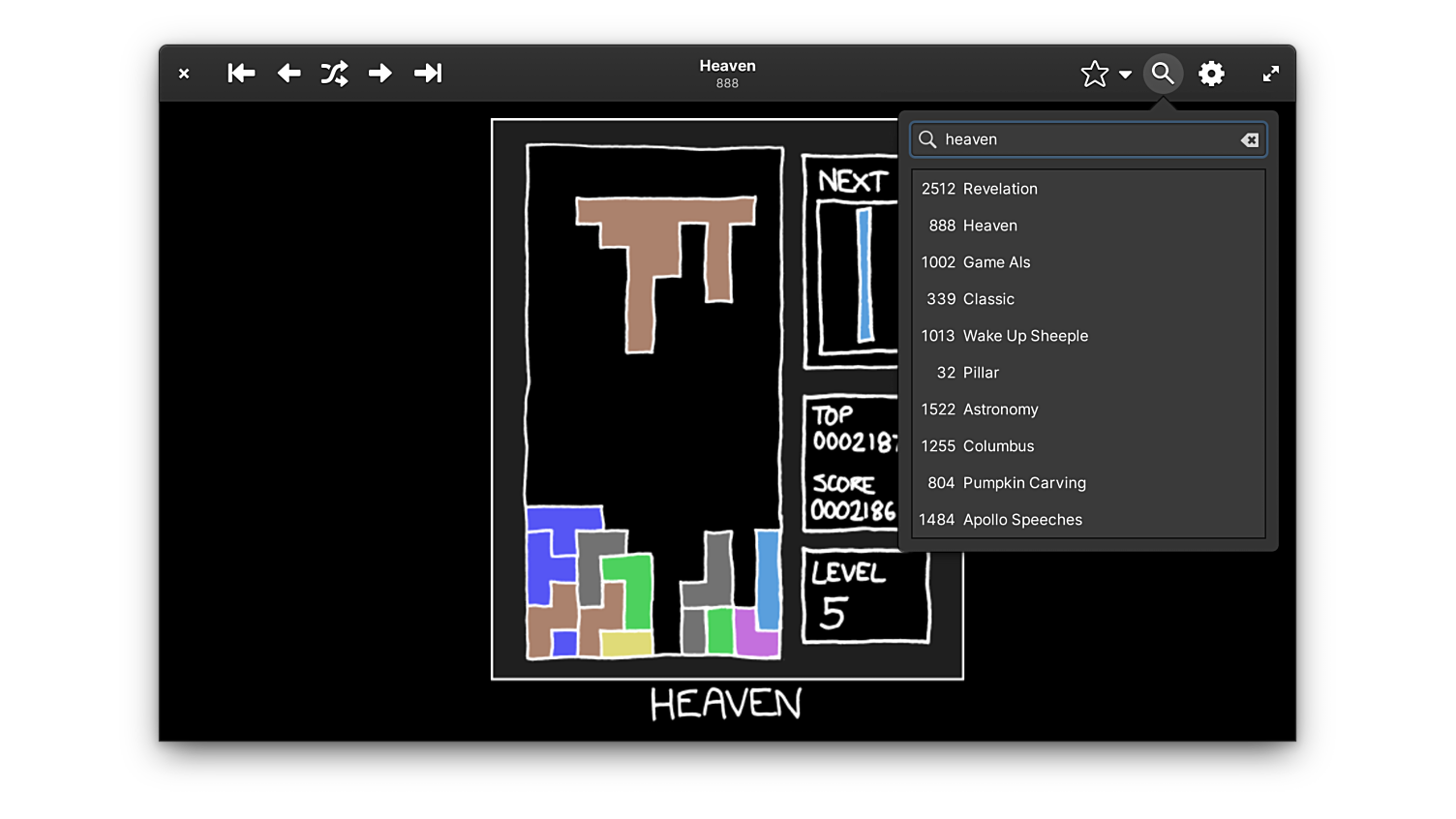The height and width of the screenshot is (819, 1456).
Task: Open a random comic via shuffle icon
Action: pos(334,73)
